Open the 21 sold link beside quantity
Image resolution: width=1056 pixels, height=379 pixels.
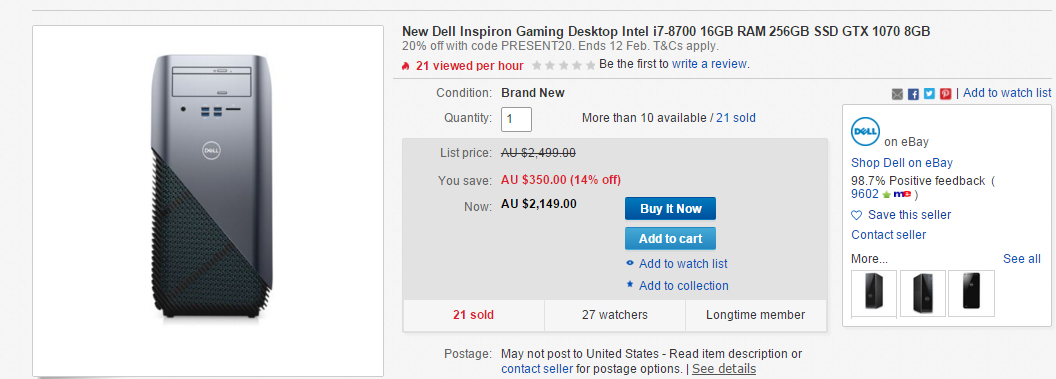735,118
